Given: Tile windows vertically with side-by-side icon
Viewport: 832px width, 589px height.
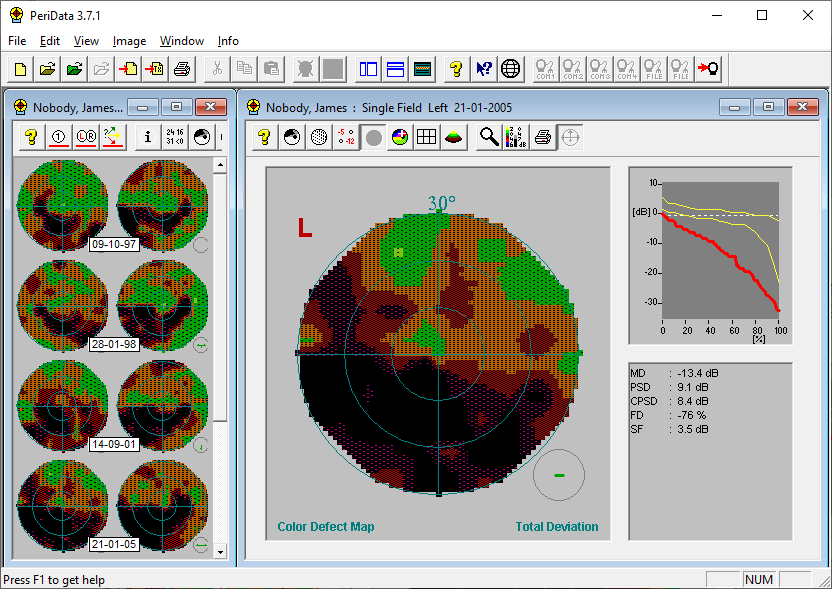Looking at the screenshot, I should point(368,69).
